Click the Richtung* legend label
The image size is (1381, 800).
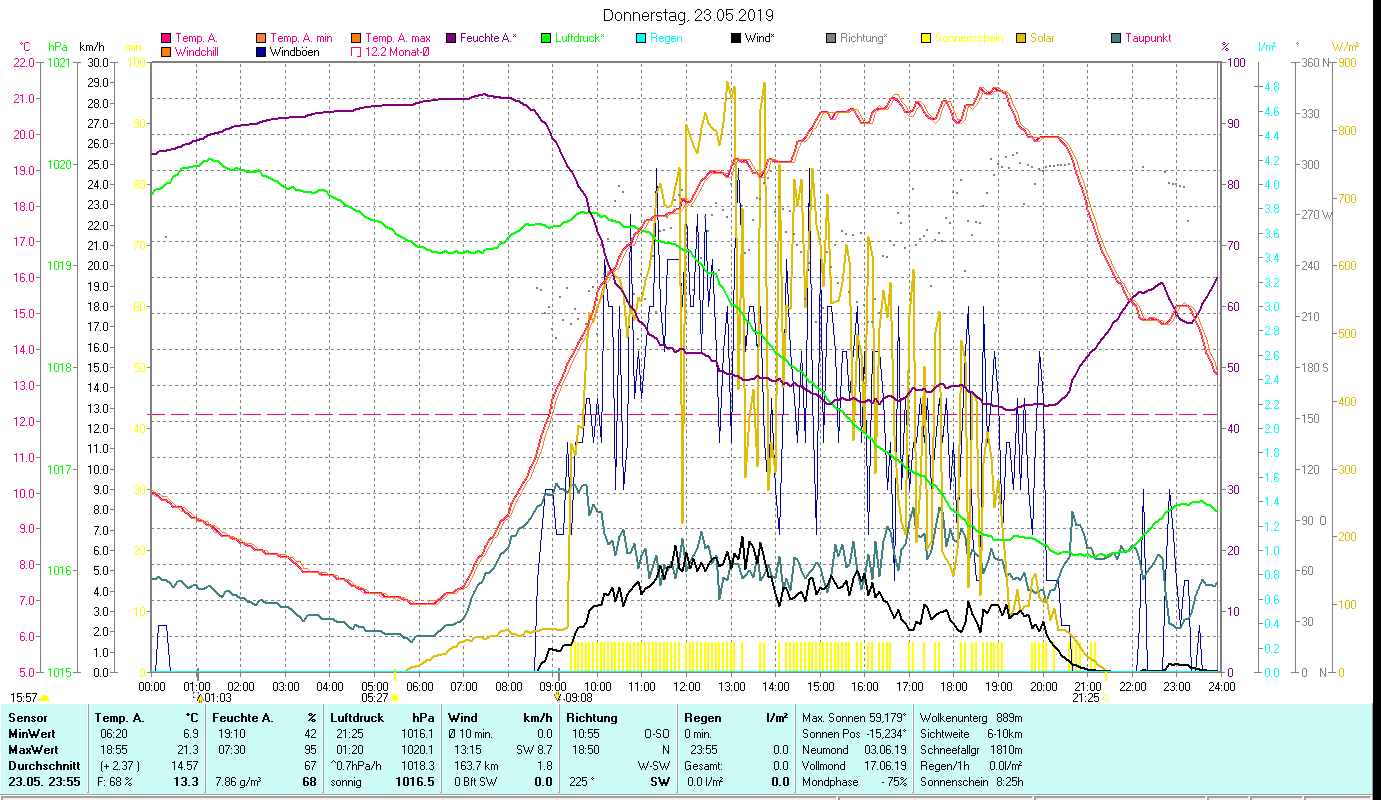(864, 38)
